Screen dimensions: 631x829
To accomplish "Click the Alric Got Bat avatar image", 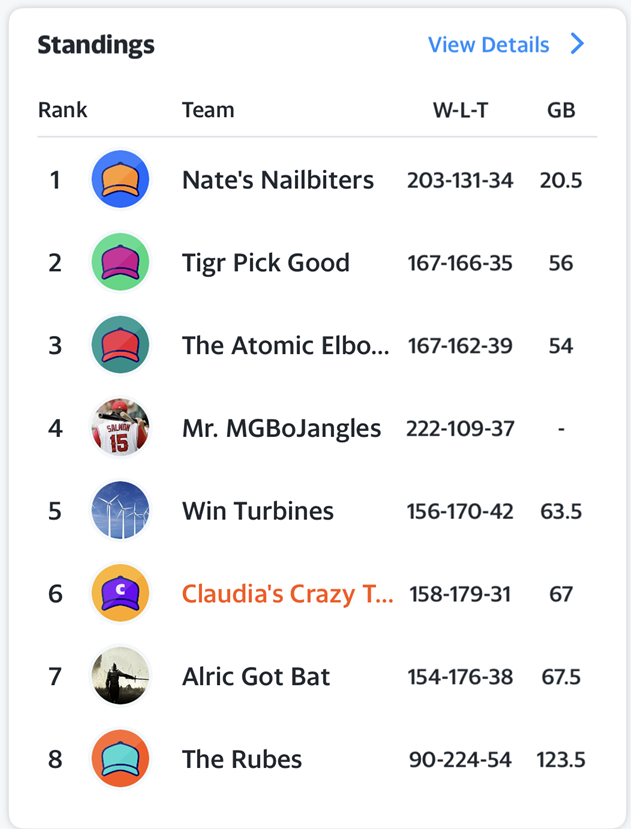I will coord(120,676).
